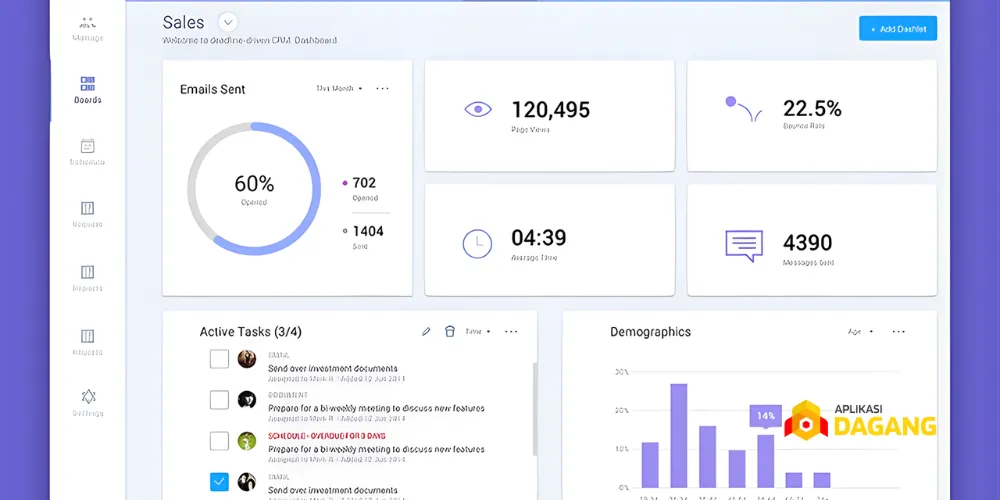Click the 14% highlighted bar in Demographics chart

coord(766,459)
